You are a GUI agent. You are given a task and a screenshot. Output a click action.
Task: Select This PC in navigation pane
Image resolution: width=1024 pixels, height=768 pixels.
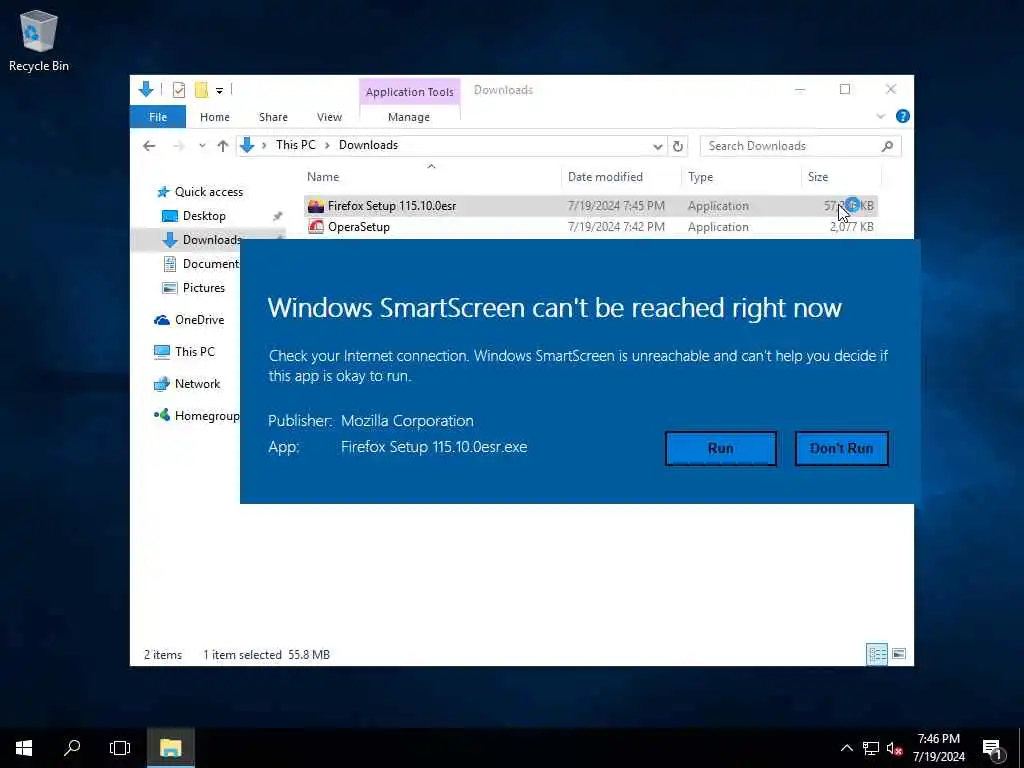tap(184, 352)
